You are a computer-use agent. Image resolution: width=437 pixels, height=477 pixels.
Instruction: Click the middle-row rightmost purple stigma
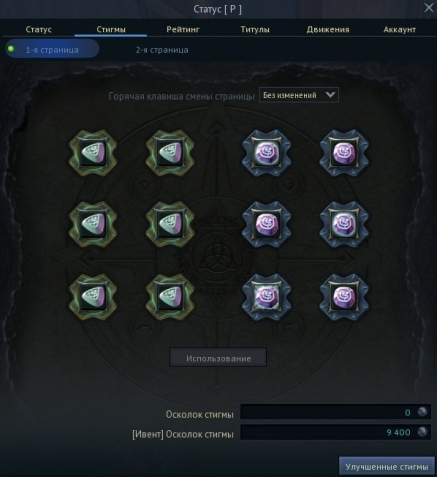[344, 224]
